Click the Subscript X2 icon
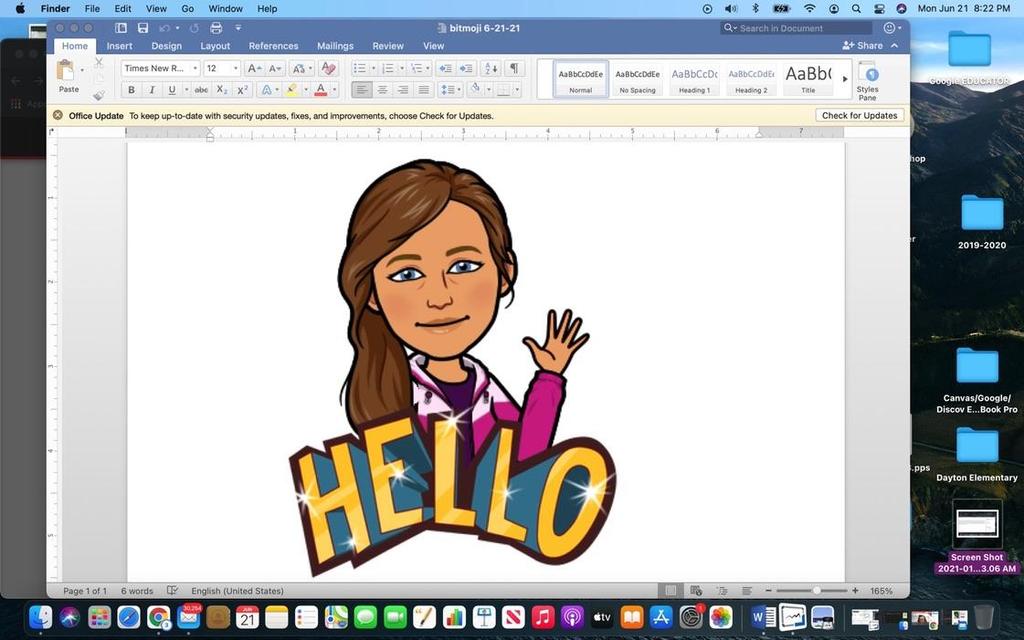This screenshot has width=1024, height=640. pyautogui.click(x=222, y=89)
